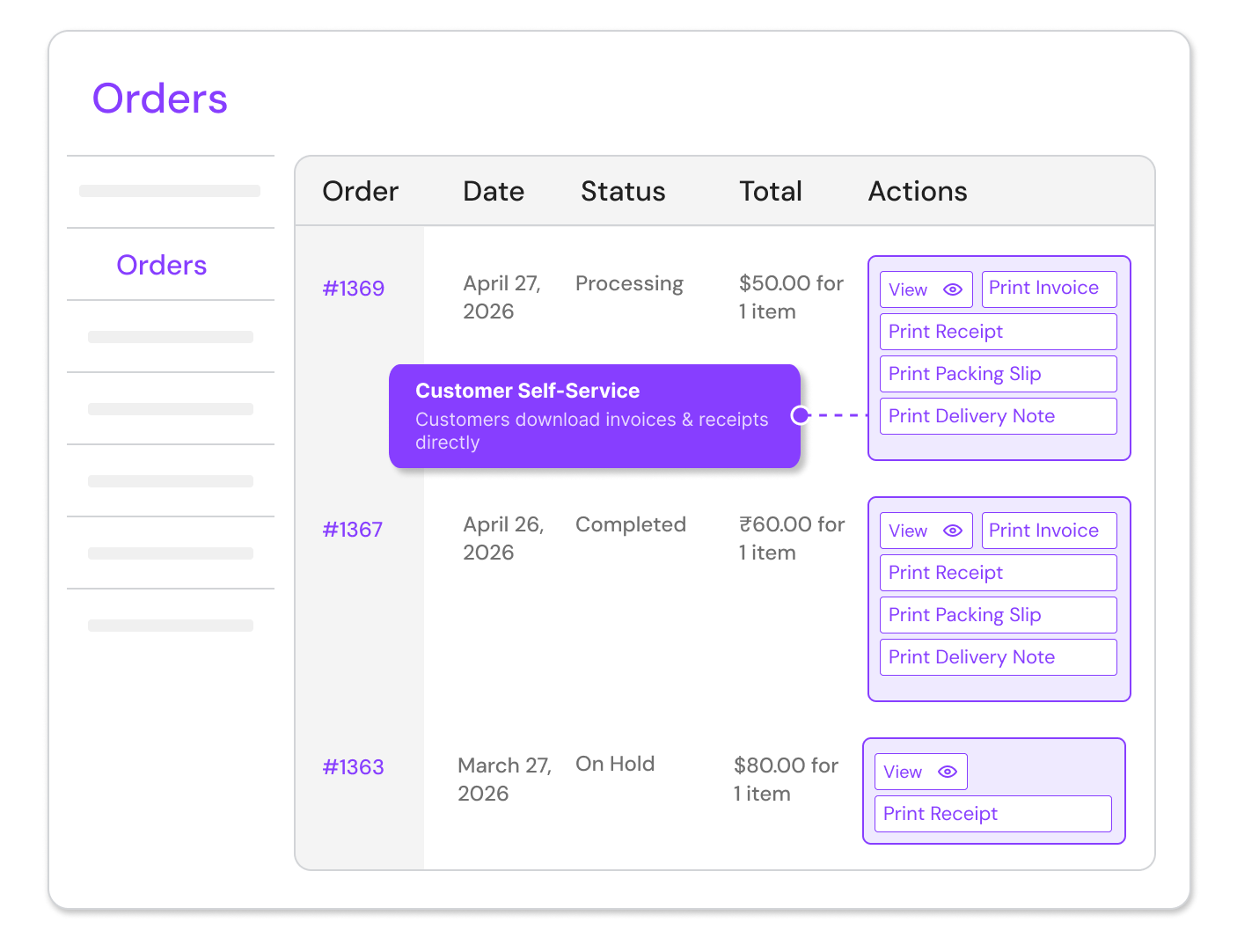Click the Status column header
1237x952 pixels.
[x=623, y=192]
